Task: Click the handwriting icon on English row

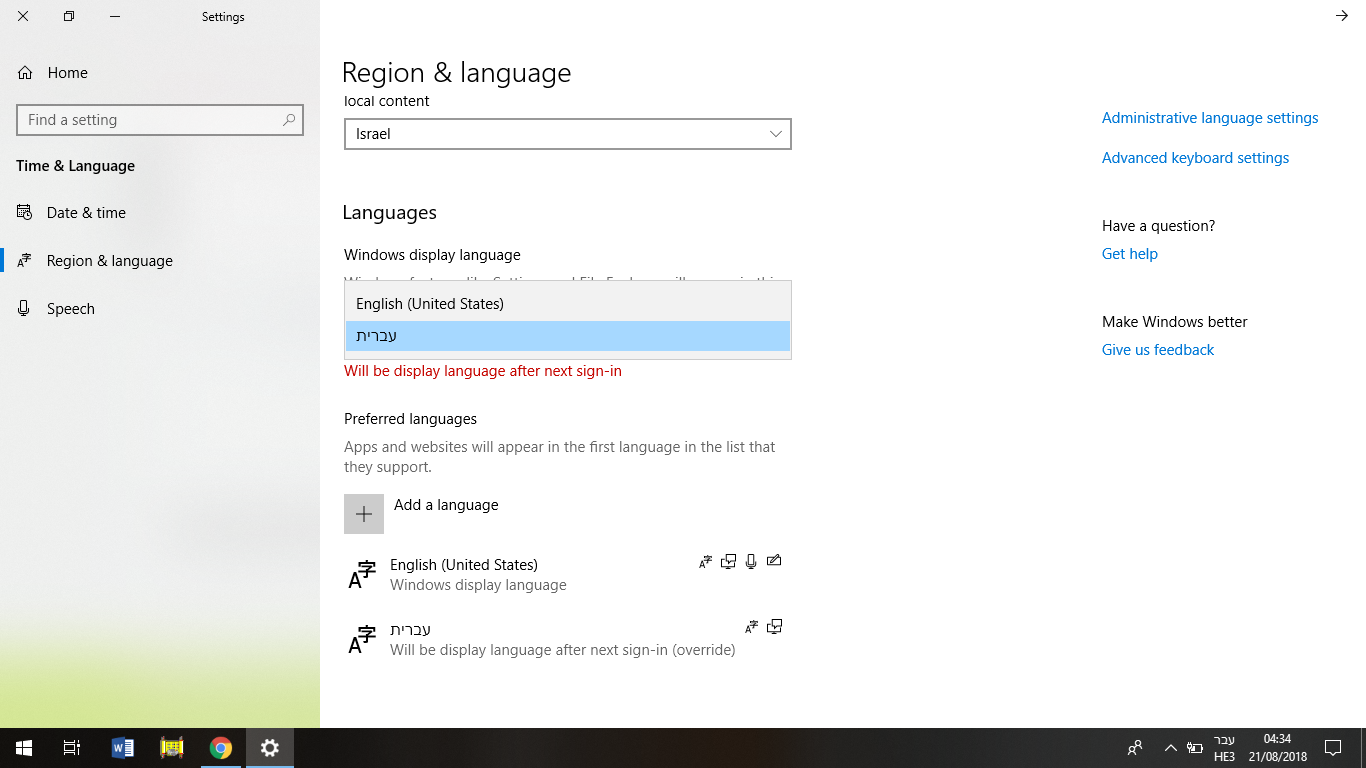Action: point(774,562)
